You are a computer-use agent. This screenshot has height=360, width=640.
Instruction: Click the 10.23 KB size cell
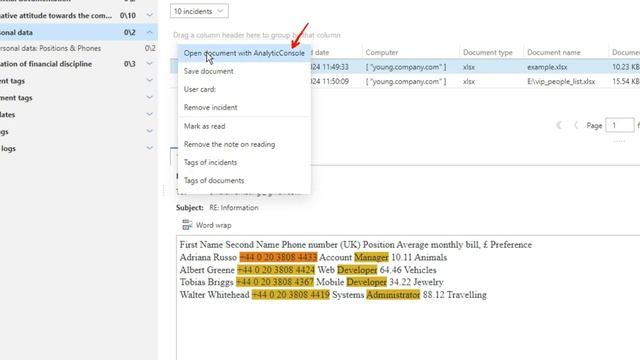626,67
